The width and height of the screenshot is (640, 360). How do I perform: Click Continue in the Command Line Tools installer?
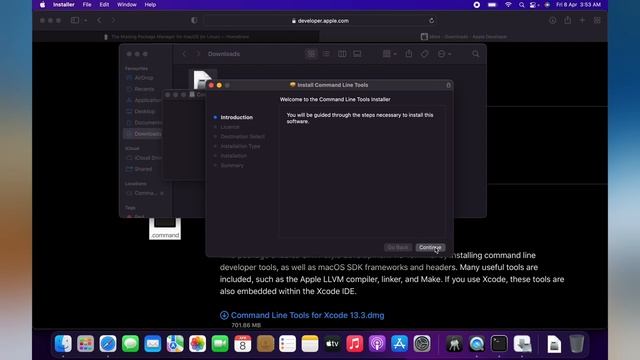tap(430, 247)
